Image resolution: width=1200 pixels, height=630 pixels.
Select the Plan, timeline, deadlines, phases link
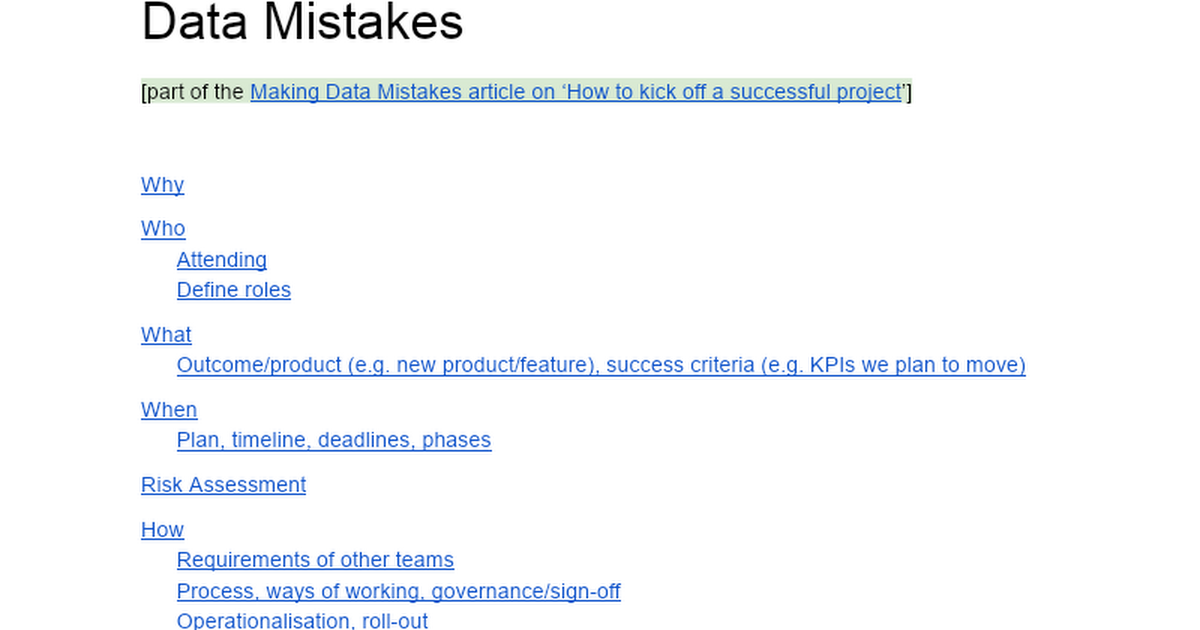(x=334, y=440)
